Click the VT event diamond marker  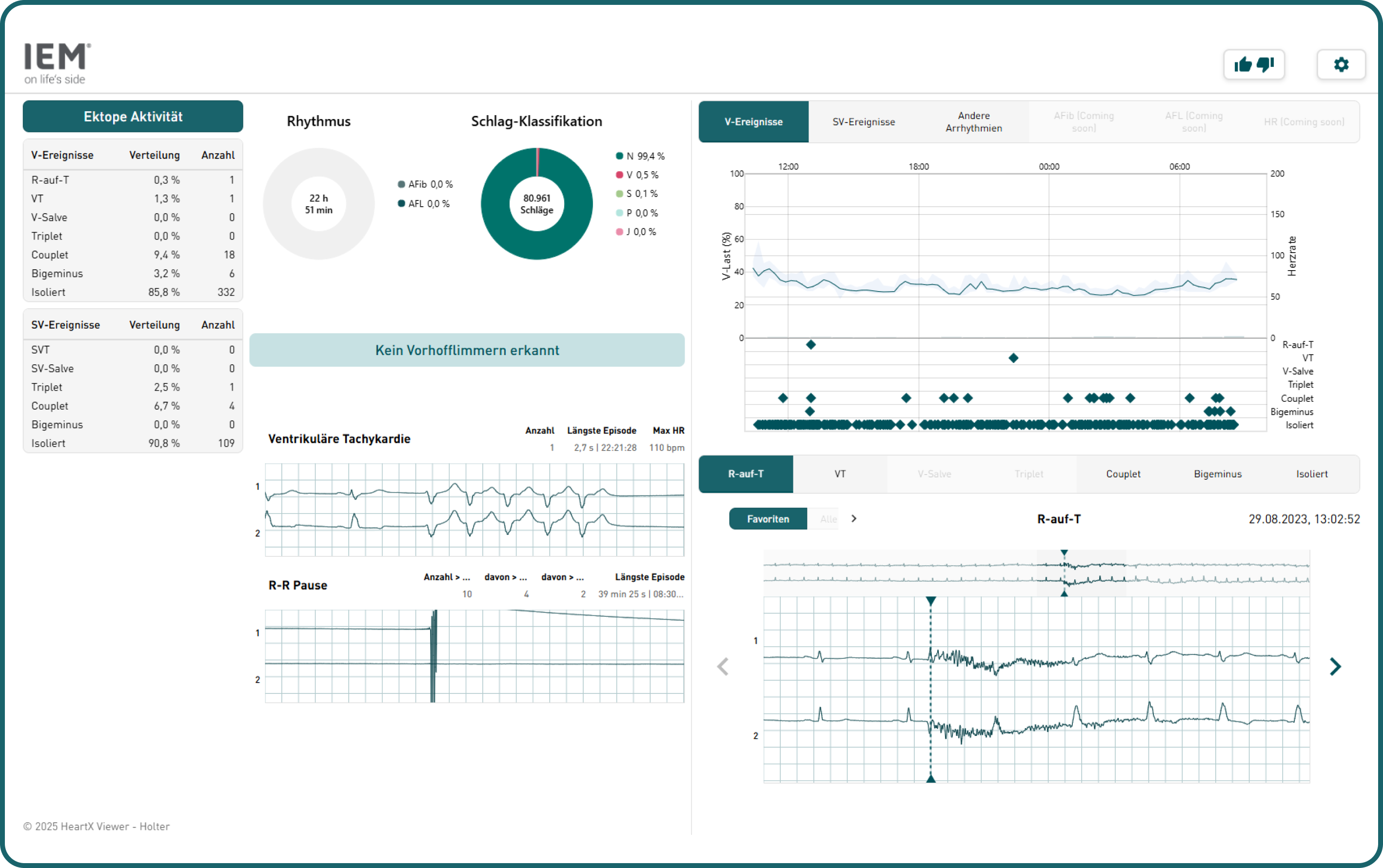(x=1013, y=358)
